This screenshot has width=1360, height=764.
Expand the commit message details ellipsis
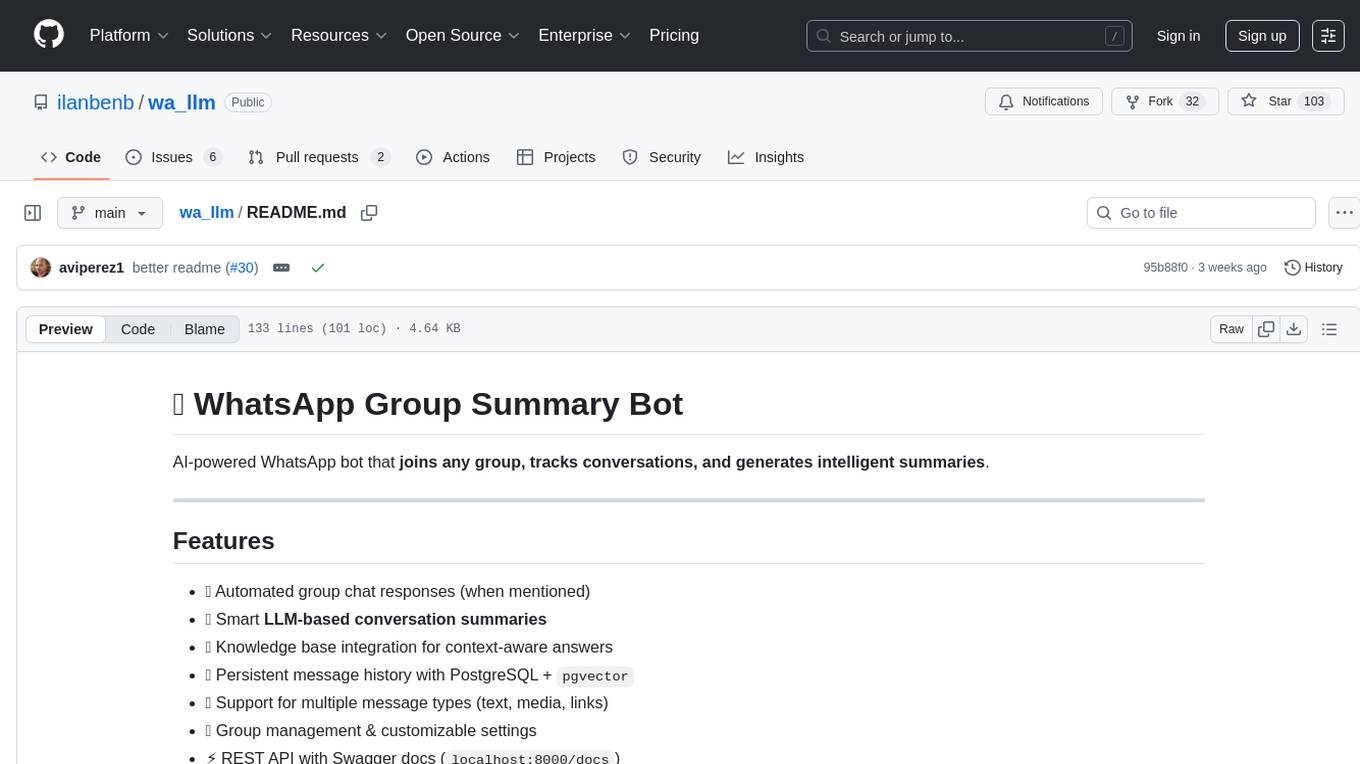tap(282, 268)
